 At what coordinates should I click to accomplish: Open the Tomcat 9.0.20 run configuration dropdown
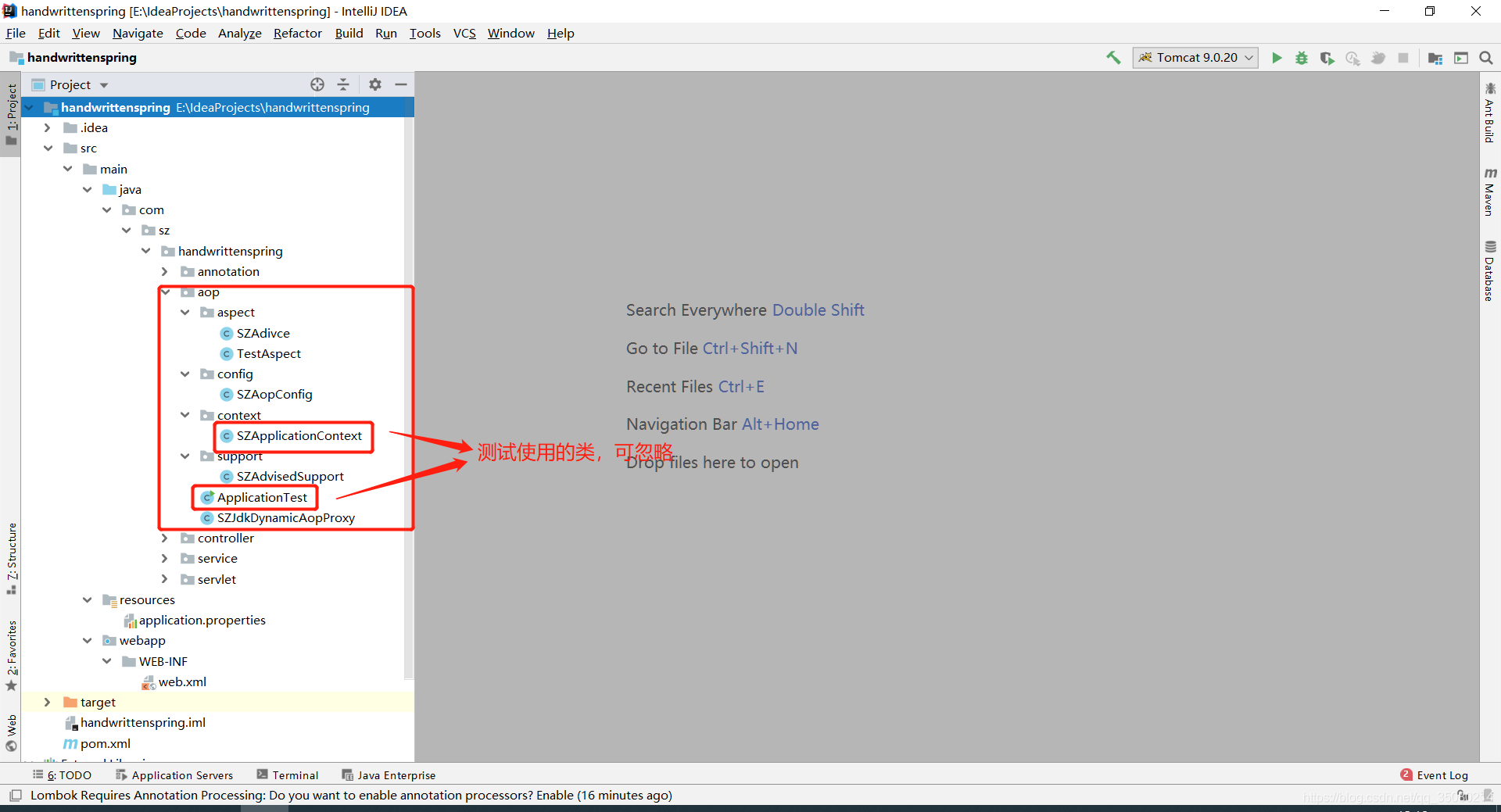1195,58
